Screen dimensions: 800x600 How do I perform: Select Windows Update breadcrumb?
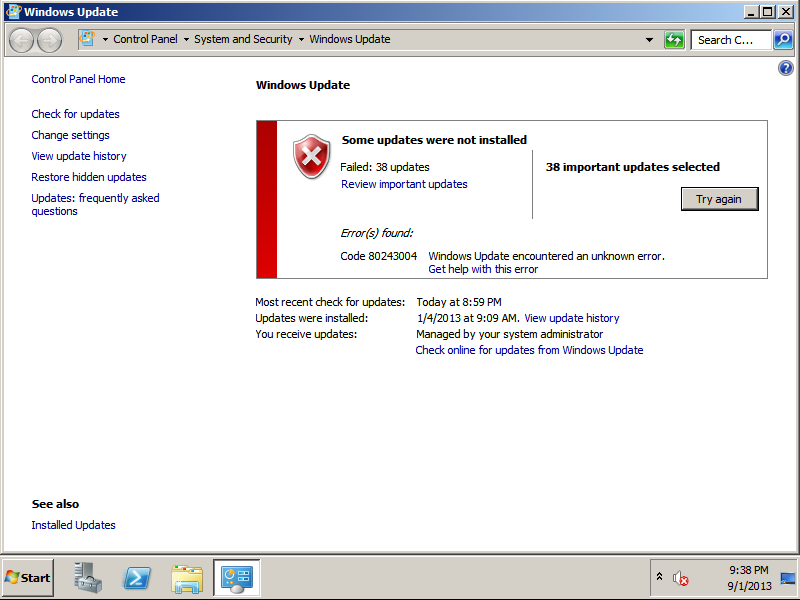point(350,39)
